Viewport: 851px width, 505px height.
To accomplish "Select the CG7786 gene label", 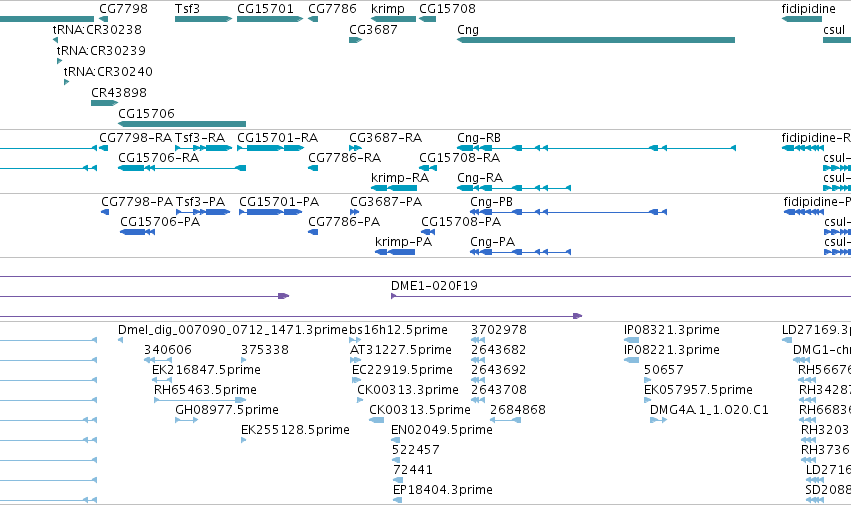I will pos(332,9).
